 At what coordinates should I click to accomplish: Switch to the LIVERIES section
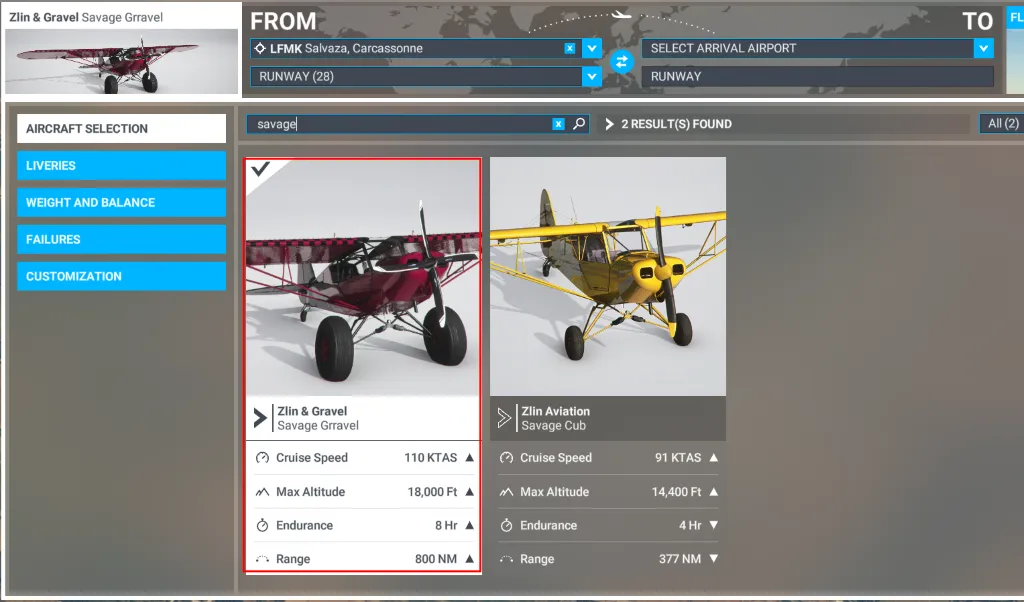tap(120, 165)
